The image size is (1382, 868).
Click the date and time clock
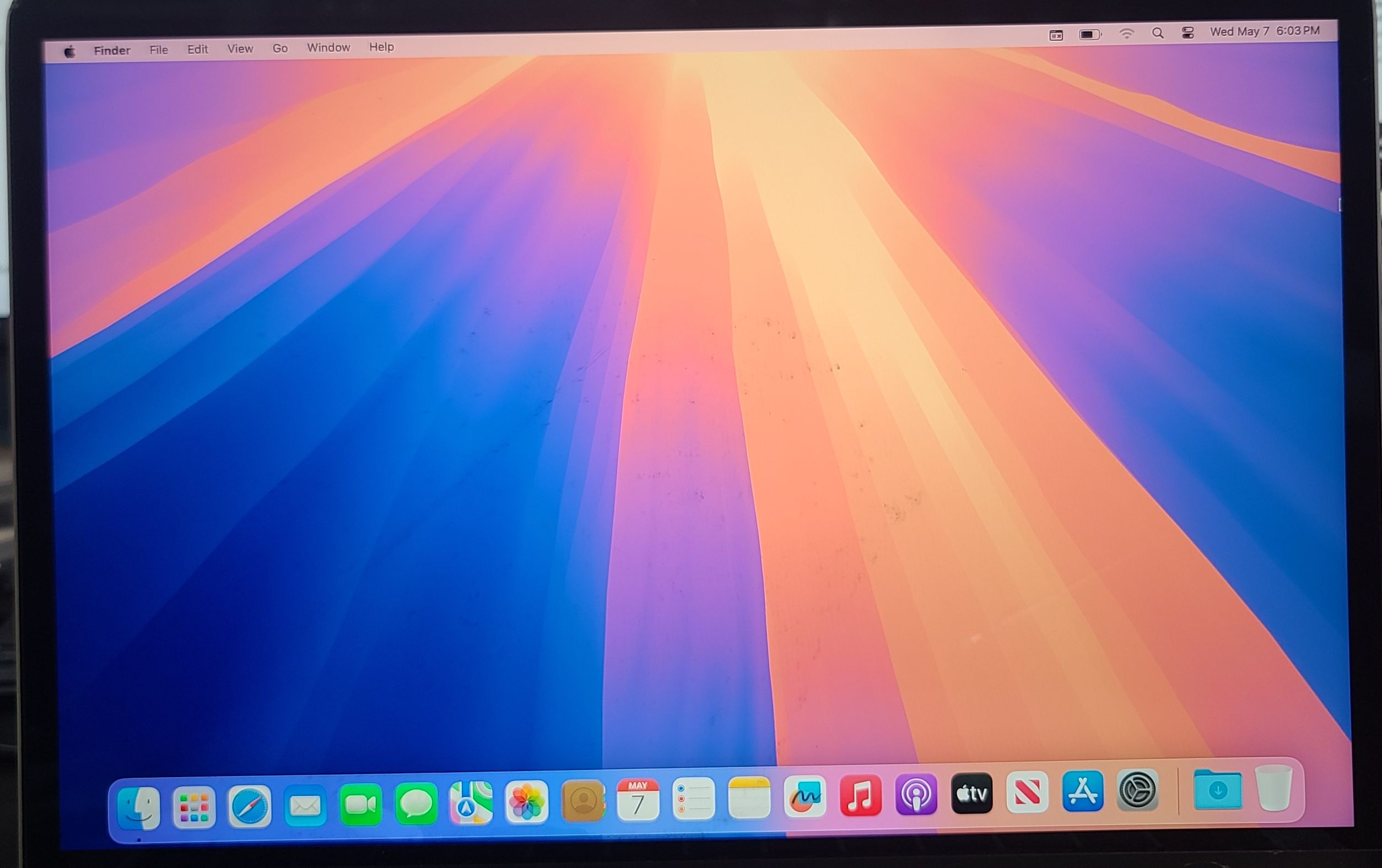(x=1264, y=31)
